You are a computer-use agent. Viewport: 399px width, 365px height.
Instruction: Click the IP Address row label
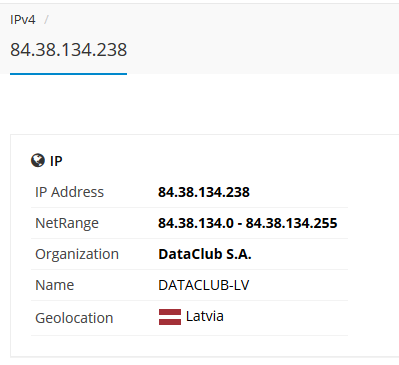(x=69, y=192)
